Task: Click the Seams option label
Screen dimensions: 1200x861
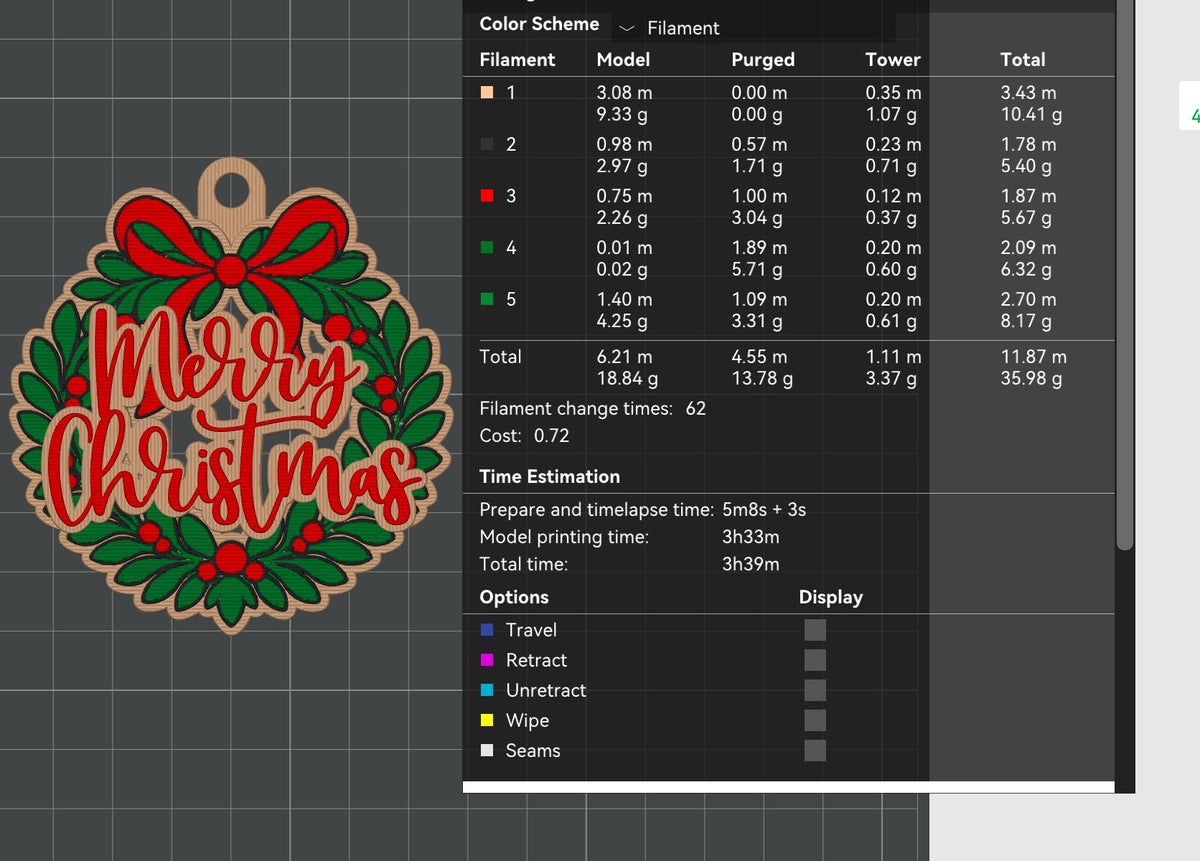Action: coord(533,750)
